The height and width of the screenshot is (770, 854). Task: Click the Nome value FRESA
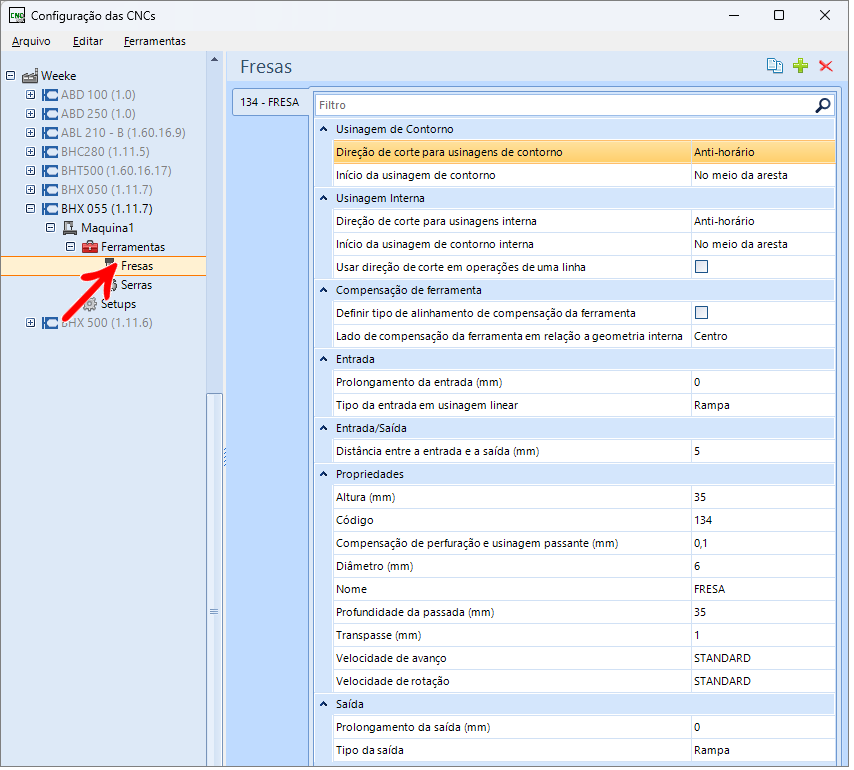click(x=762, y=589)
